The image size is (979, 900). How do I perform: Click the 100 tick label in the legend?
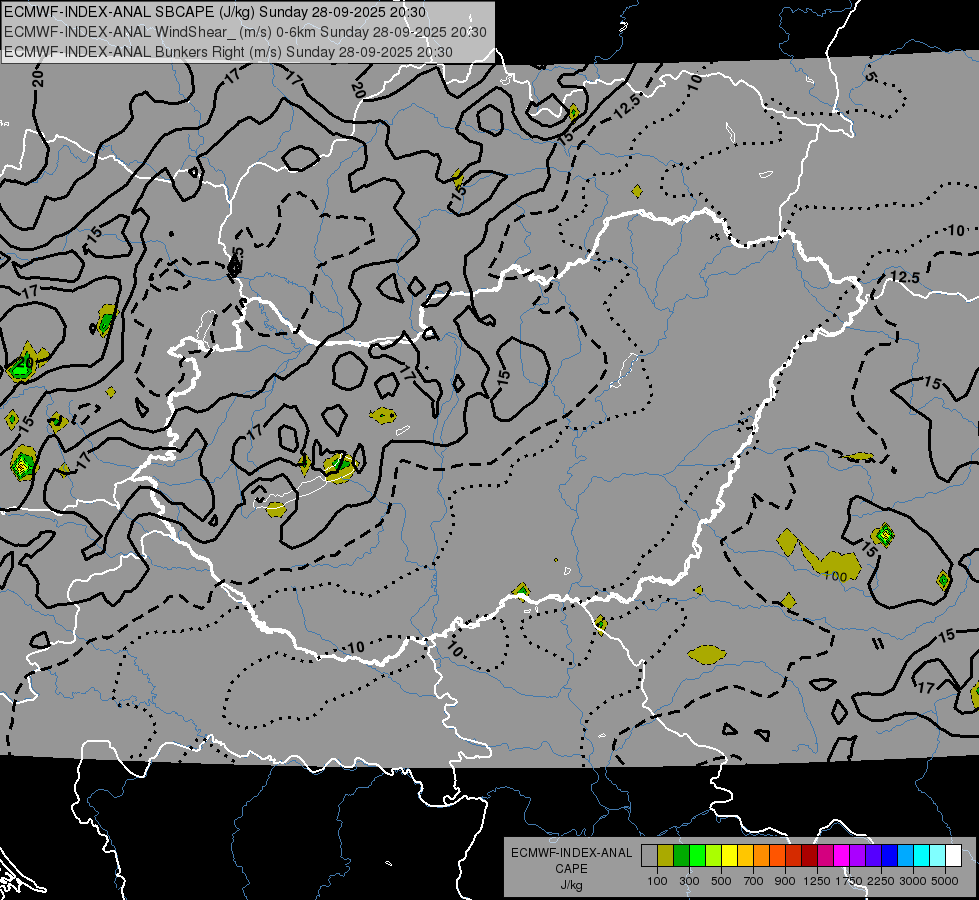(x=657, y=881)
